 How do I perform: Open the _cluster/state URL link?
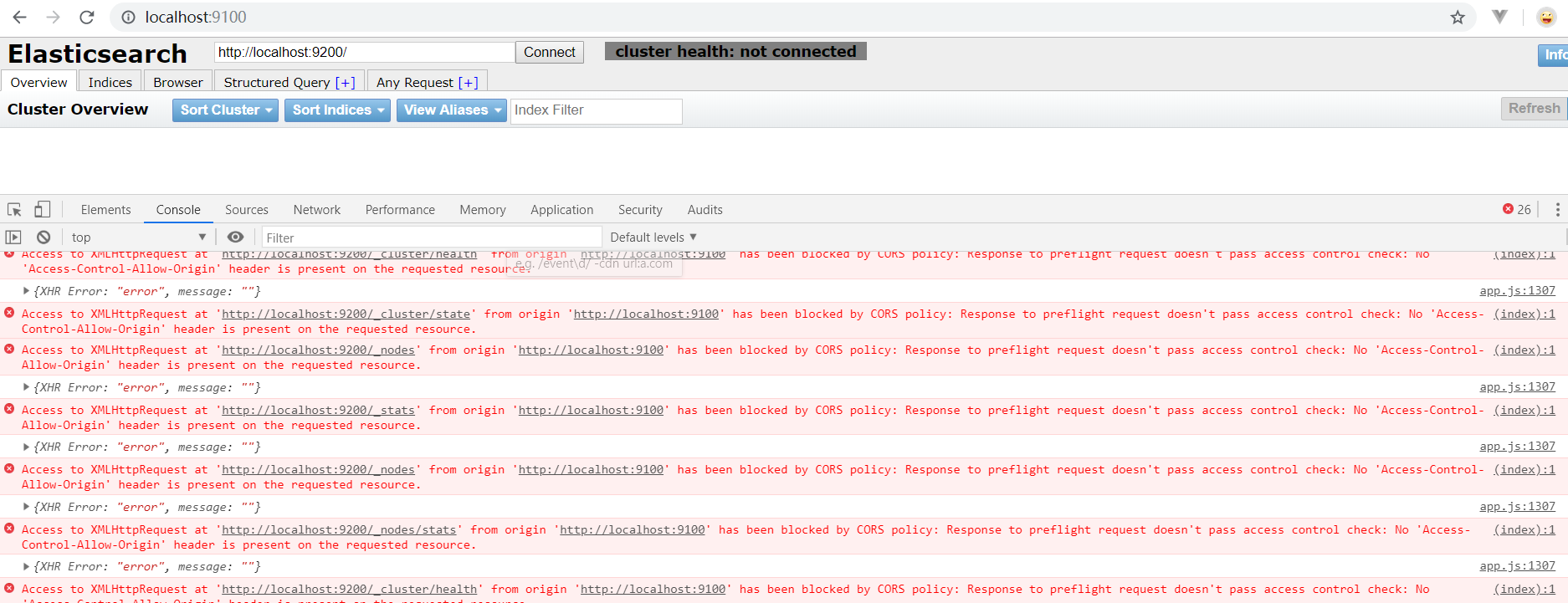tap(346, 314)
